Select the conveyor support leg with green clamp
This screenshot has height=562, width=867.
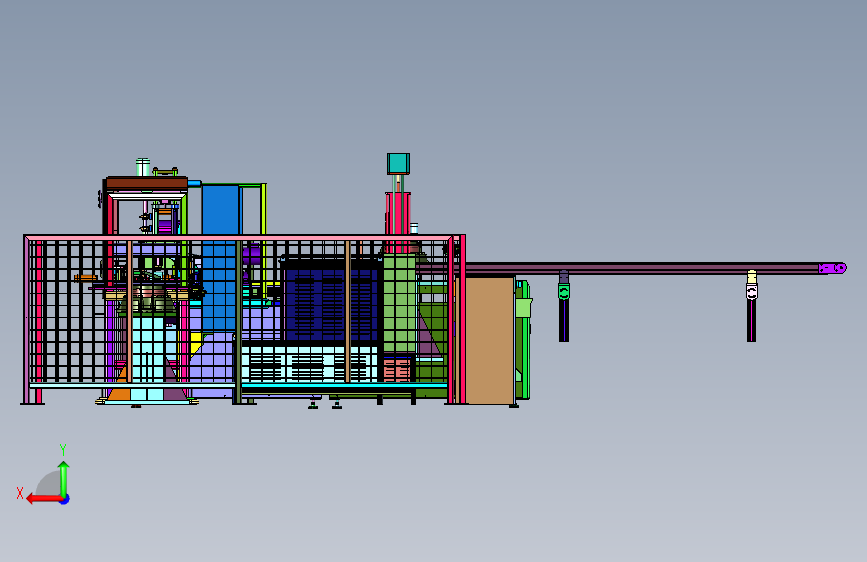563,306
